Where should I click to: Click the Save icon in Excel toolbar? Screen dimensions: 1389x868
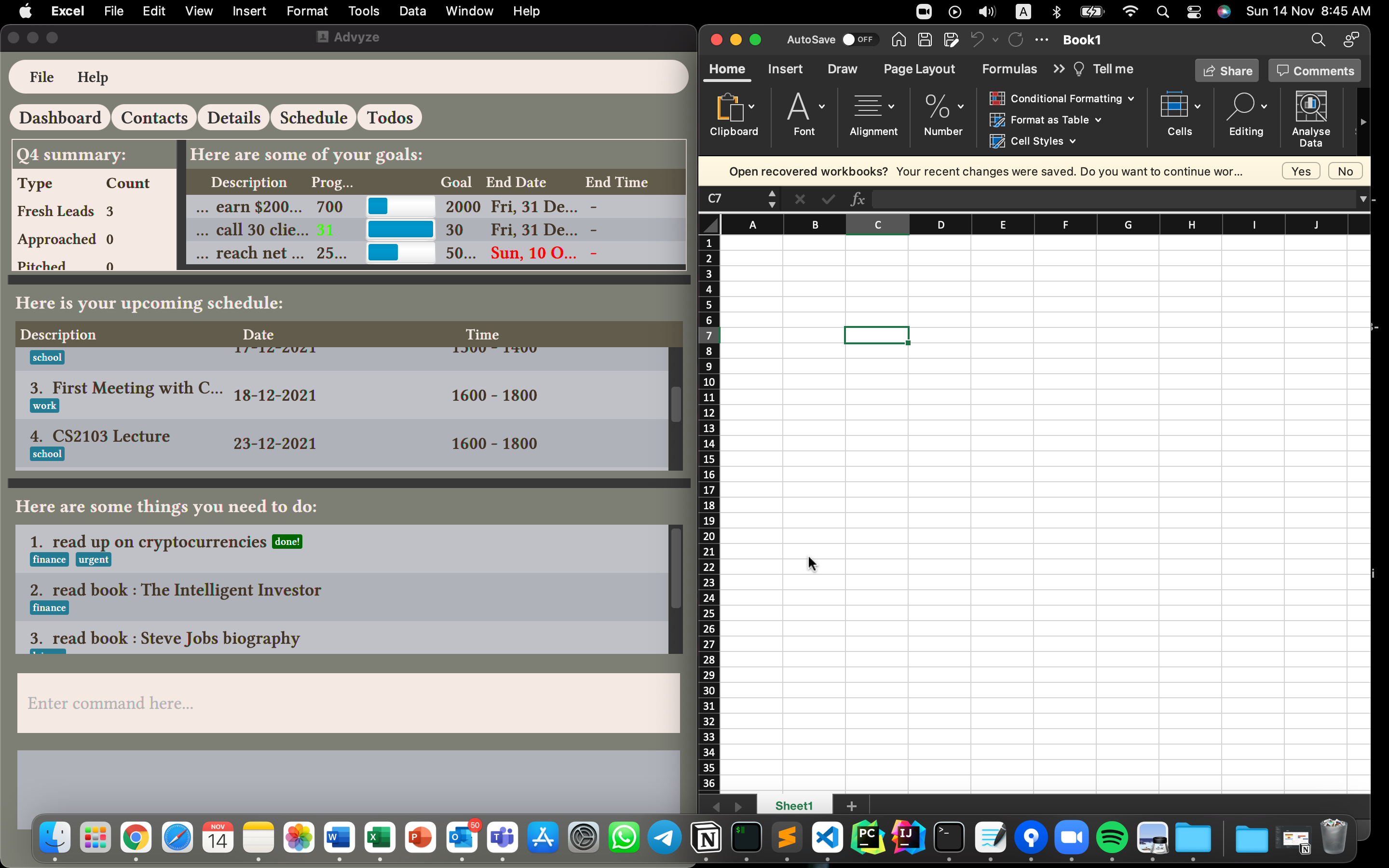(x=925, y=40)
